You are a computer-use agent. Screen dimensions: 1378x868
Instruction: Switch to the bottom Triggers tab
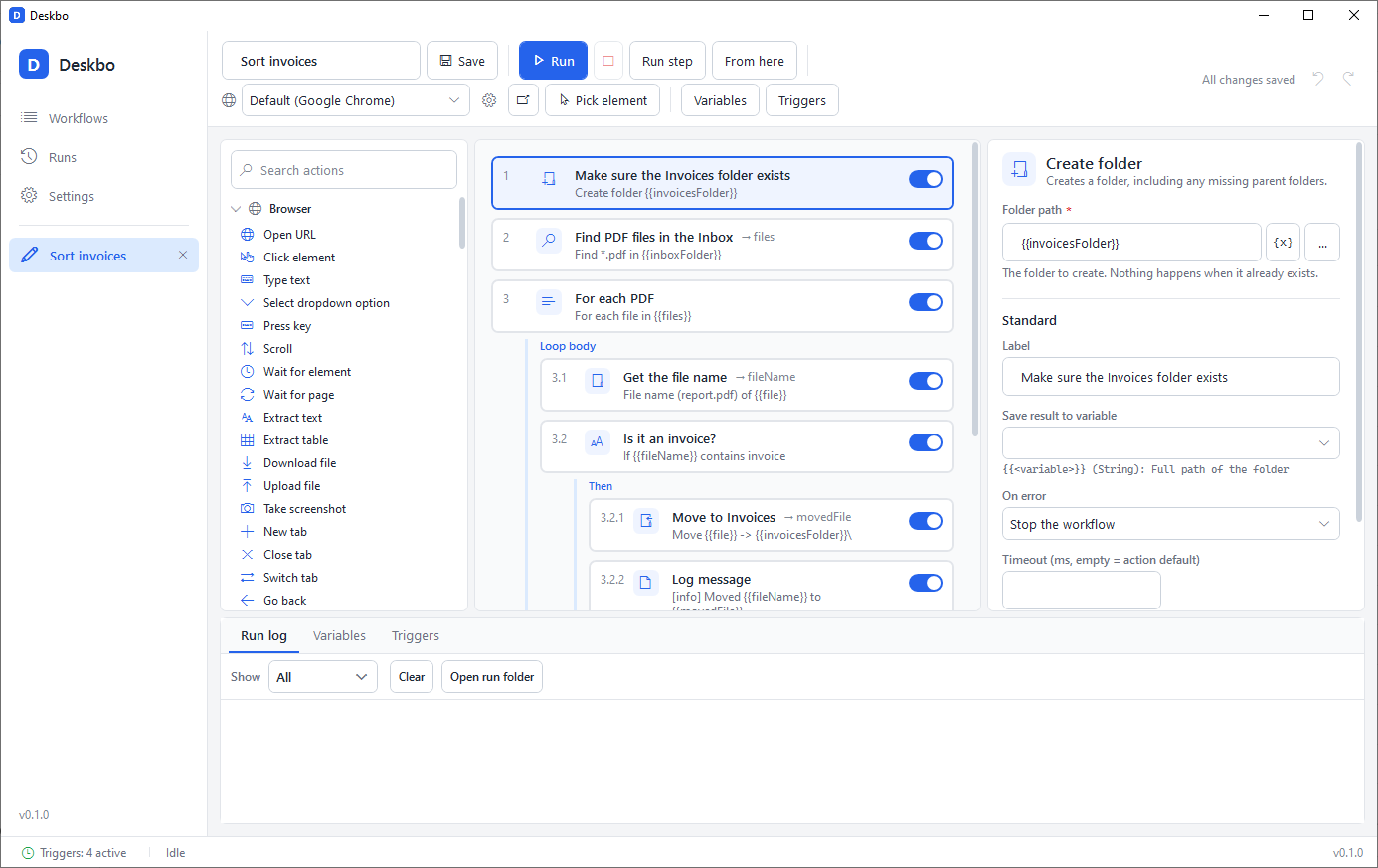click(x=416, y=636)
